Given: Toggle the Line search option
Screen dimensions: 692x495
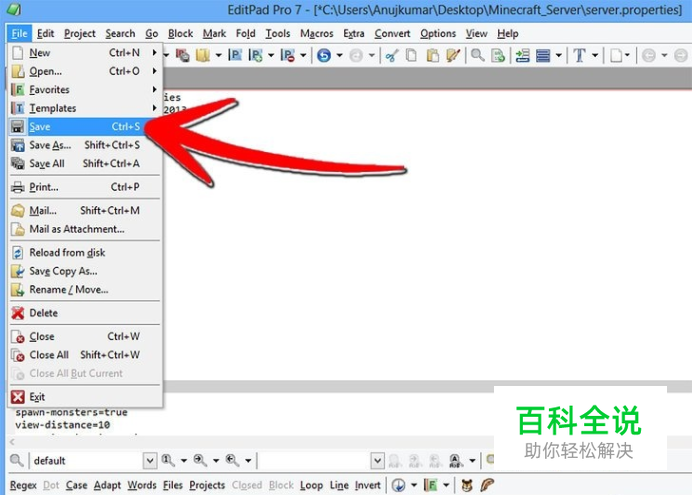Looking at the screenshot, I should coord(339,485).
